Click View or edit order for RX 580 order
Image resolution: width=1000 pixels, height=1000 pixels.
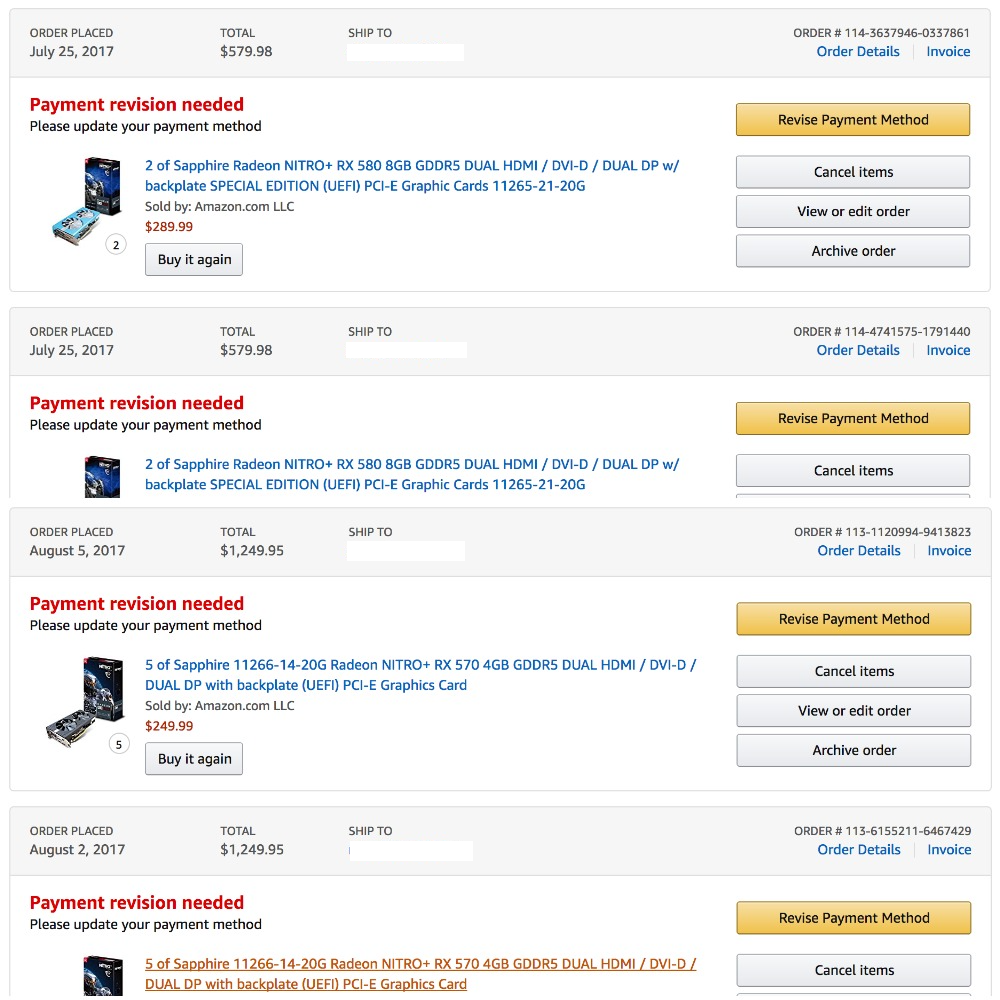click(x=853, y=211)
